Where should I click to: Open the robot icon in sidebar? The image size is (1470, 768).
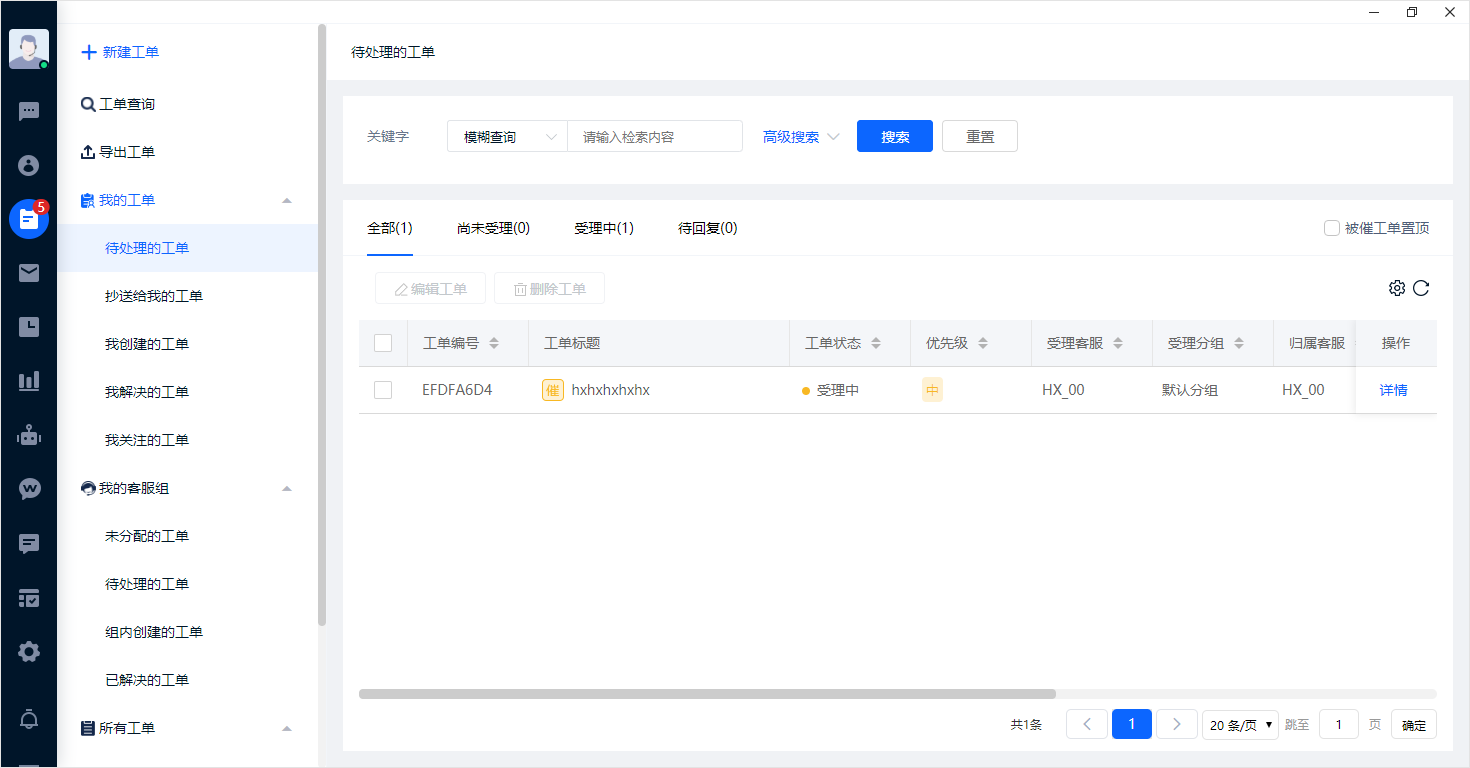[x=29, y=435]
